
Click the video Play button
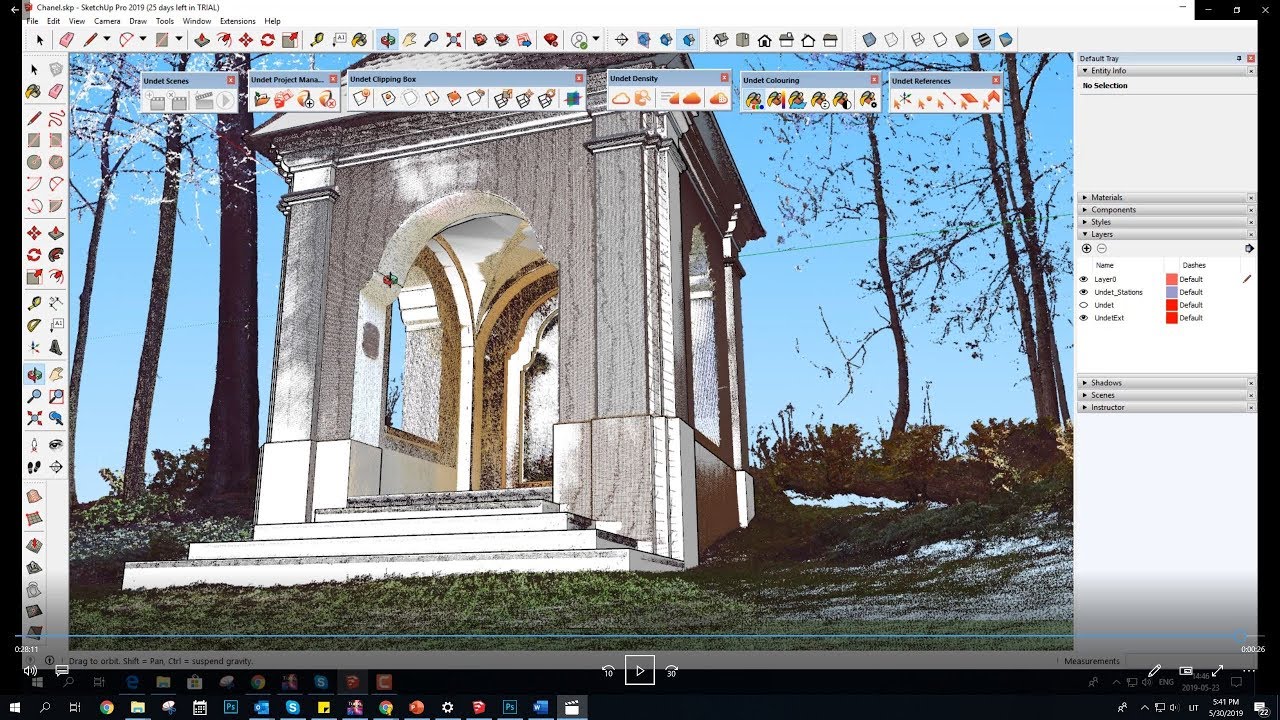click(640, 670)
